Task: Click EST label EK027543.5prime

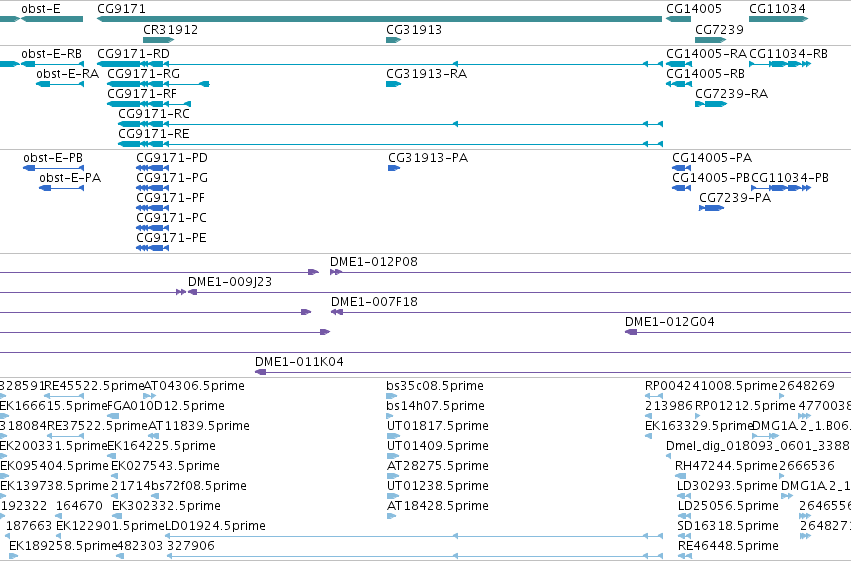Action: click(x=166, y=467)
